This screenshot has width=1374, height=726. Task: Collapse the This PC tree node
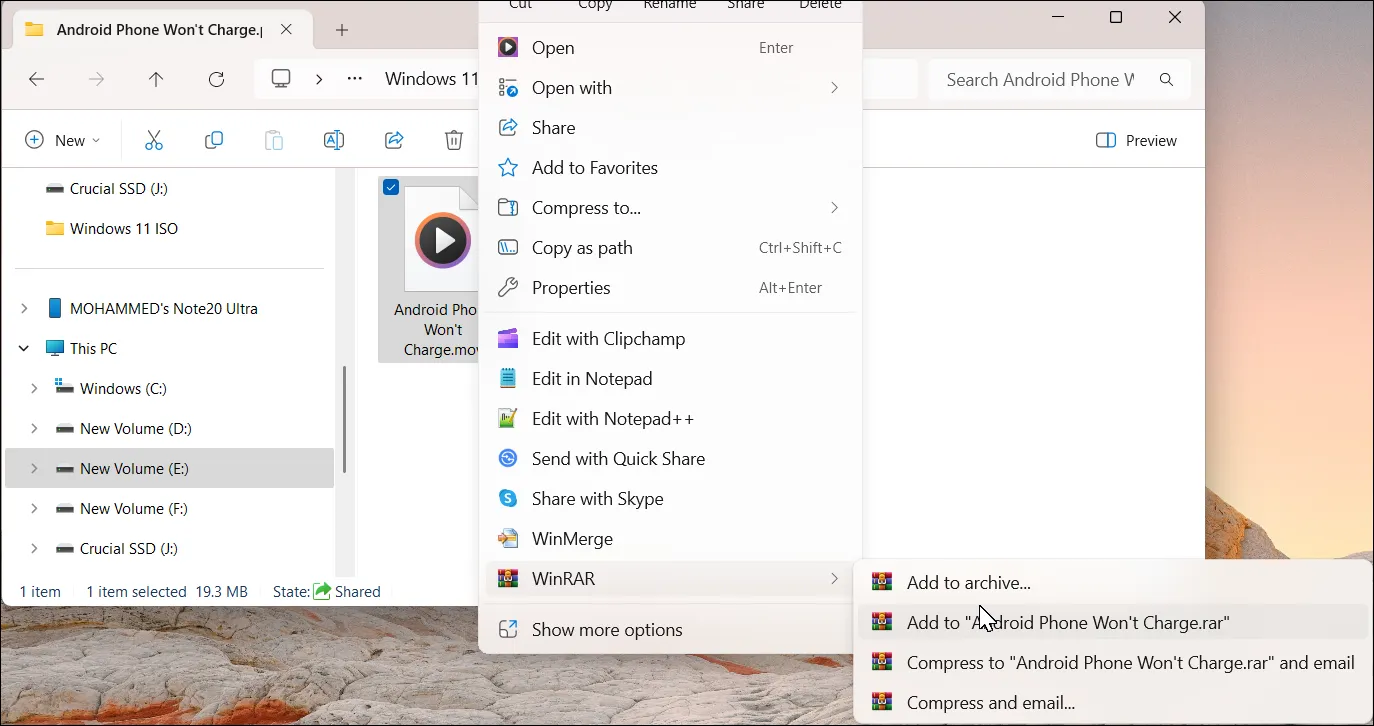[x=22, y=348]
